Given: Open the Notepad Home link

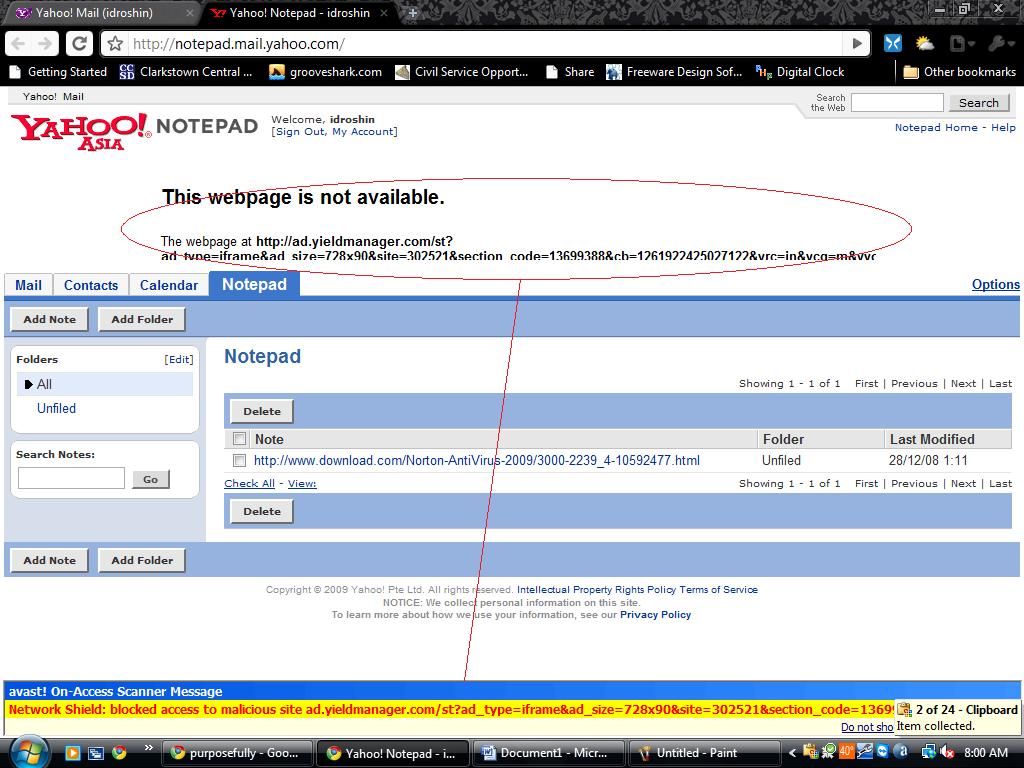Looking at the screenshot, I should pos(936,128).
